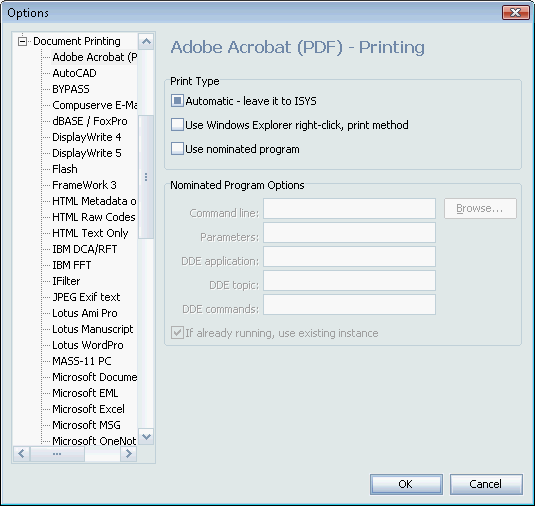Viewport: 535px width, 506px height.
Task: Click the horizontal scroll right arrow
Action: tap(129, 454)
